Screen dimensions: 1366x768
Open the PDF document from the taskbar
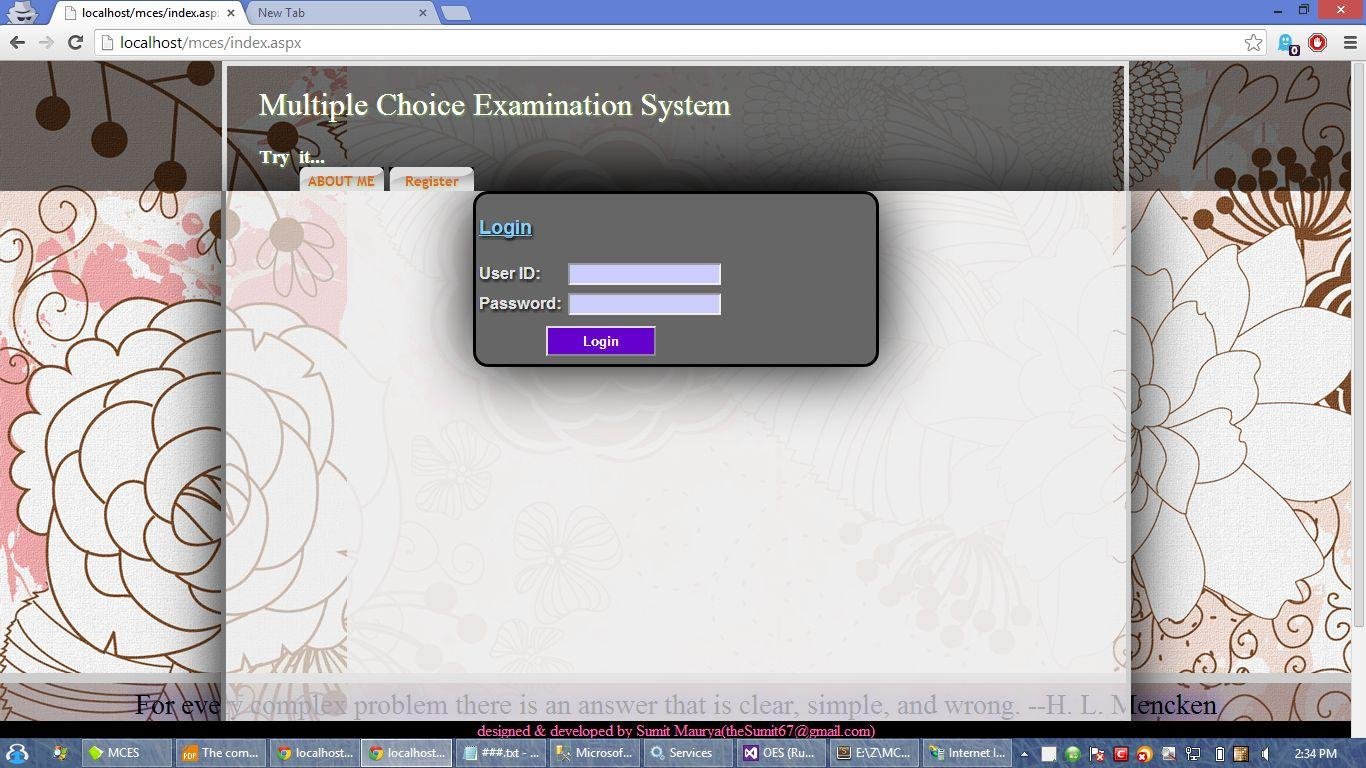(x=221, y=753)
